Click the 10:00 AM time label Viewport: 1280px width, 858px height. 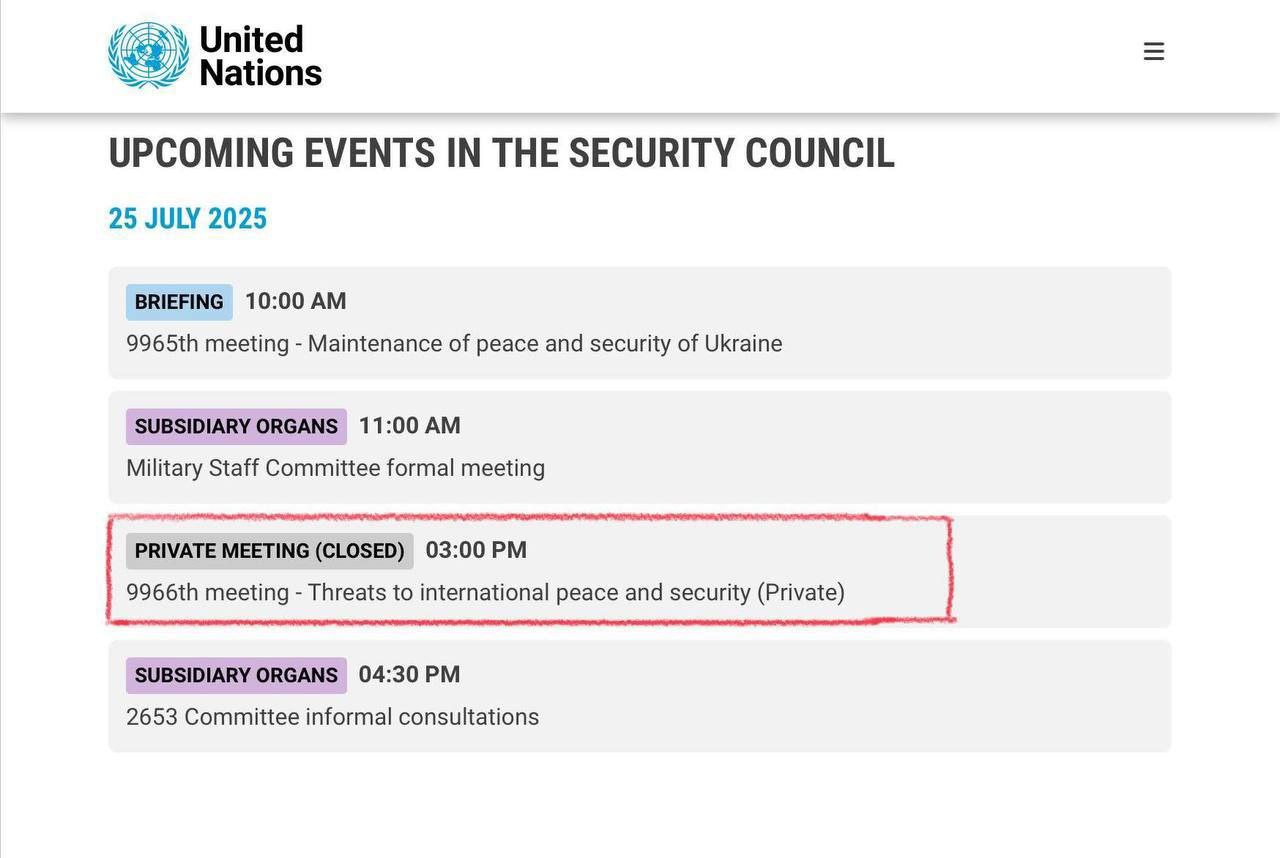296,301
